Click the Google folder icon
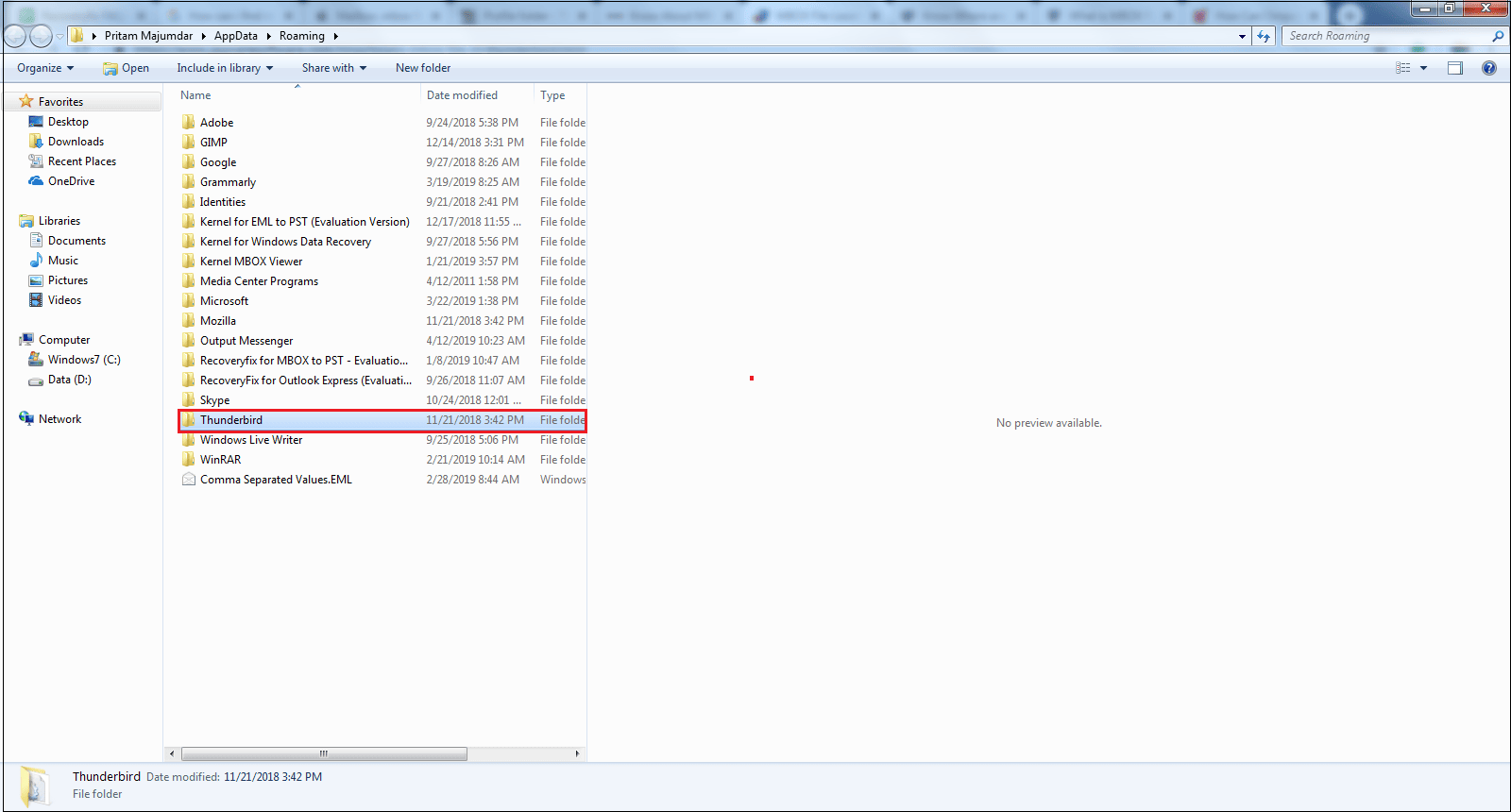 [189, 161]
